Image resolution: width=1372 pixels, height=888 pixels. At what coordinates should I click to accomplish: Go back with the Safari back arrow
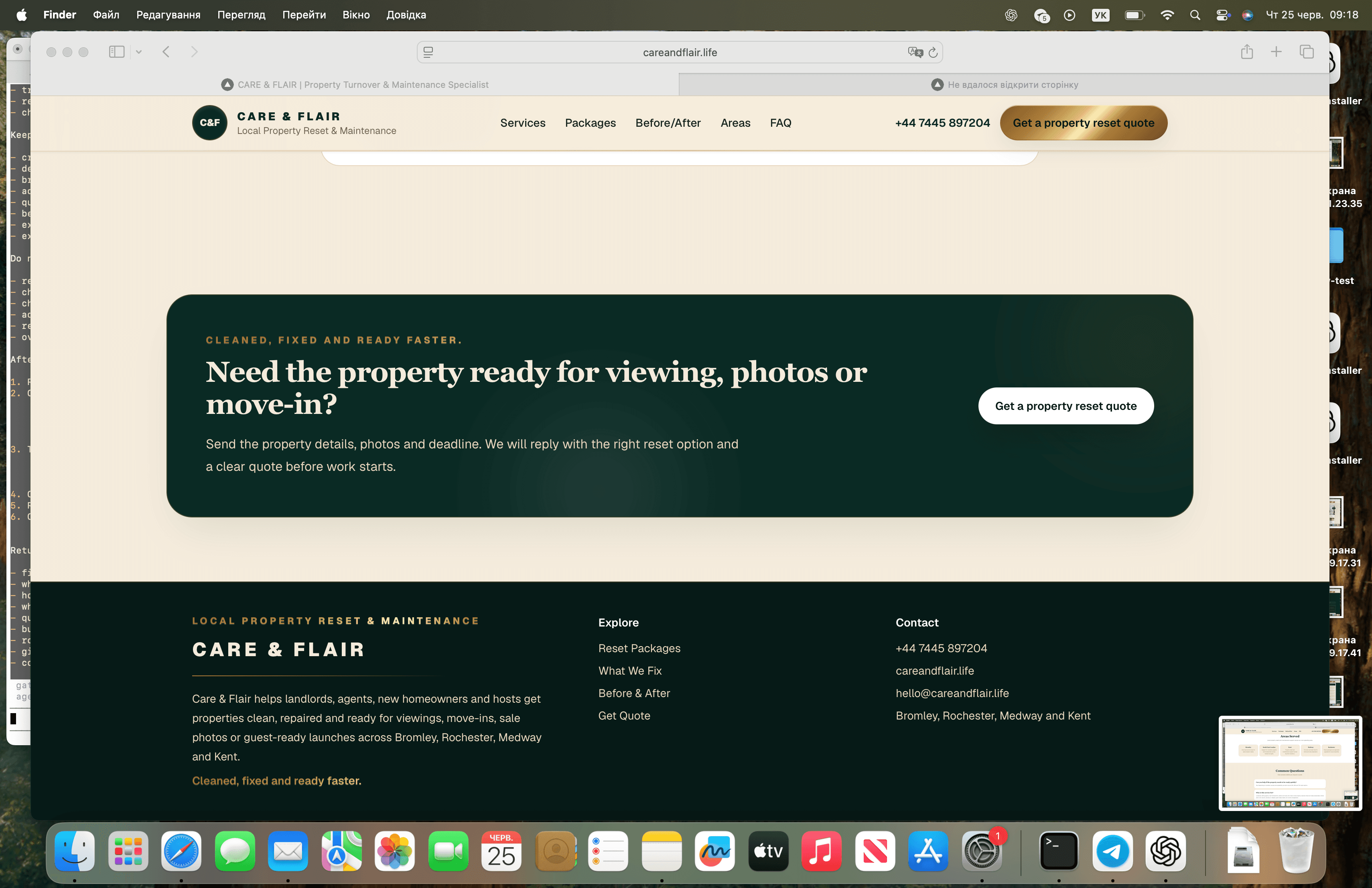pyautogui.click(x=166, y=52)
